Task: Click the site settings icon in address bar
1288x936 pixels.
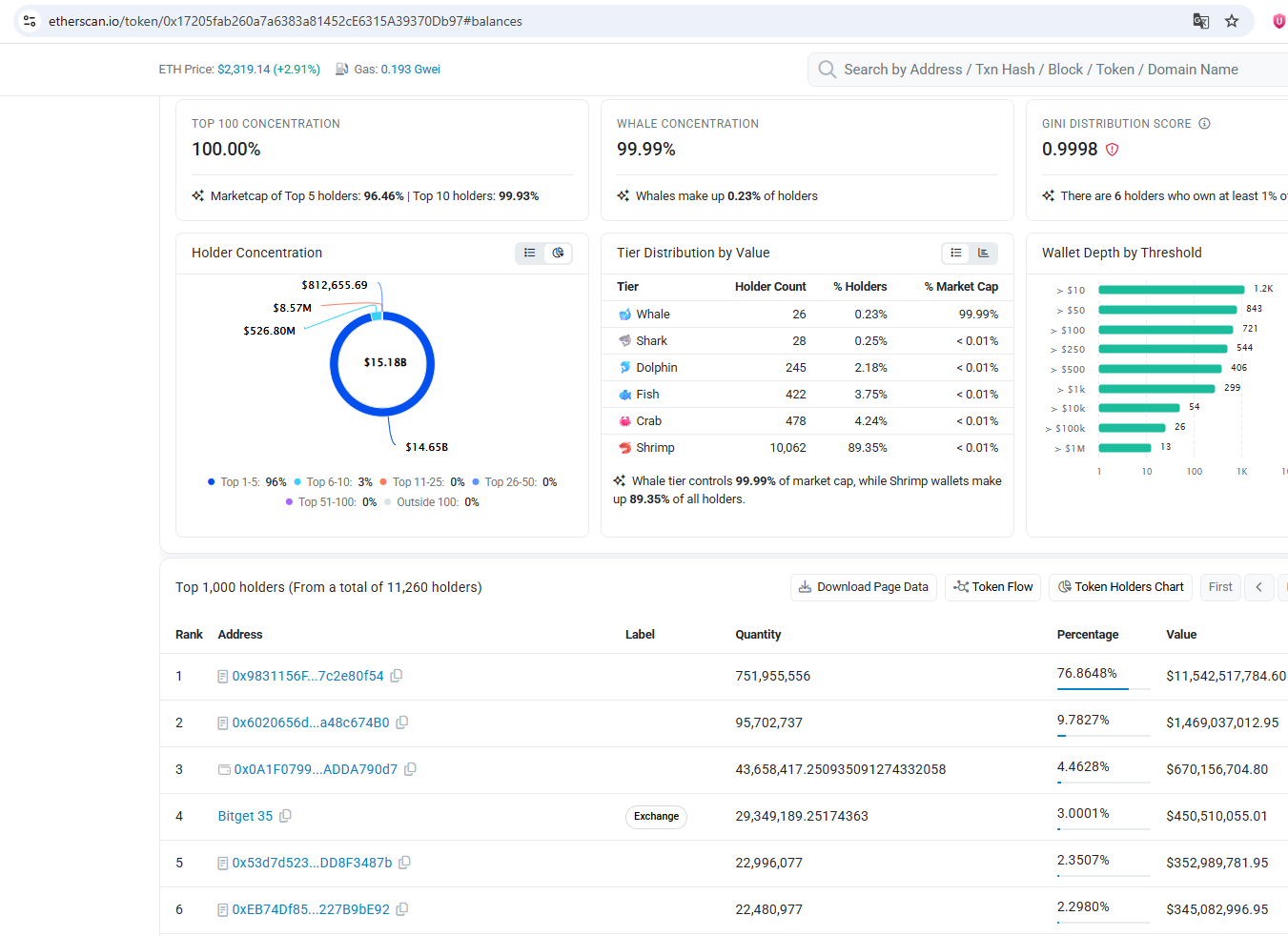Action: tap(30, 21)
